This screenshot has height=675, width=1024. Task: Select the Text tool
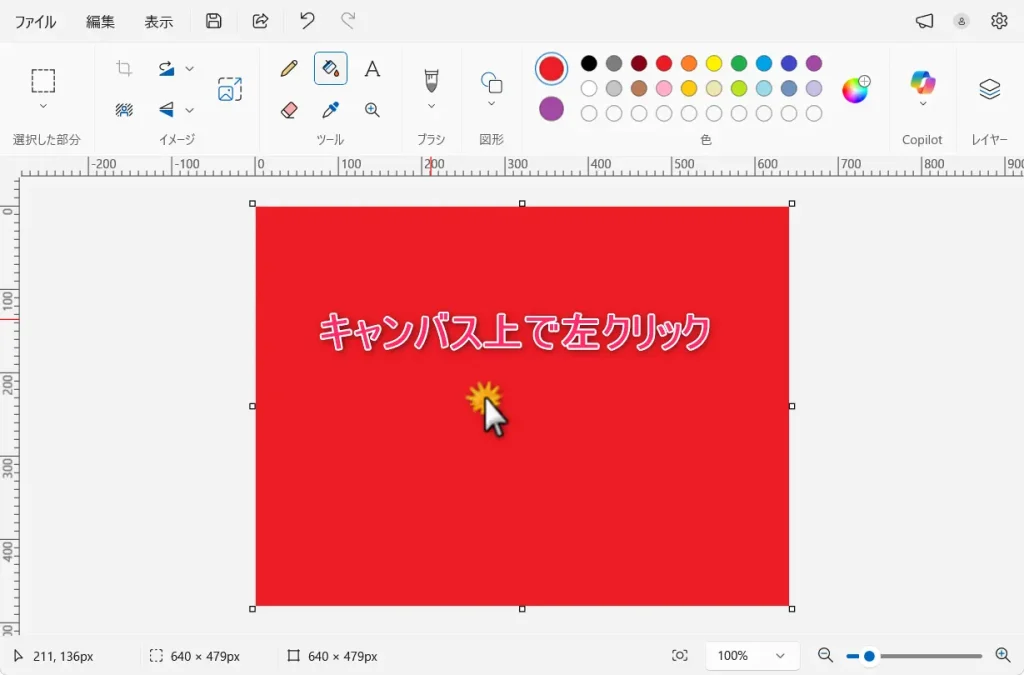(372, 69)
